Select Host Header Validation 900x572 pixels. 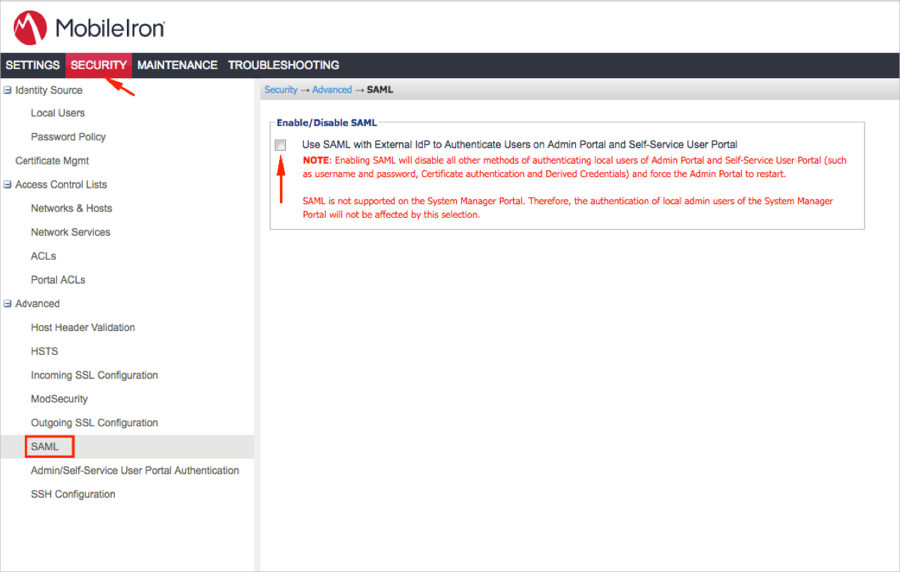[83, 327]
